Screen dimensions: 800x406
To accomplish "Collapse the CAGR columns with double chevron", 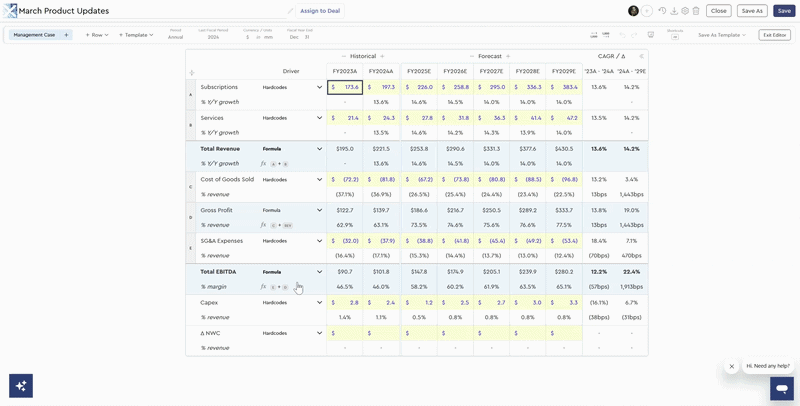I will 641,57.
